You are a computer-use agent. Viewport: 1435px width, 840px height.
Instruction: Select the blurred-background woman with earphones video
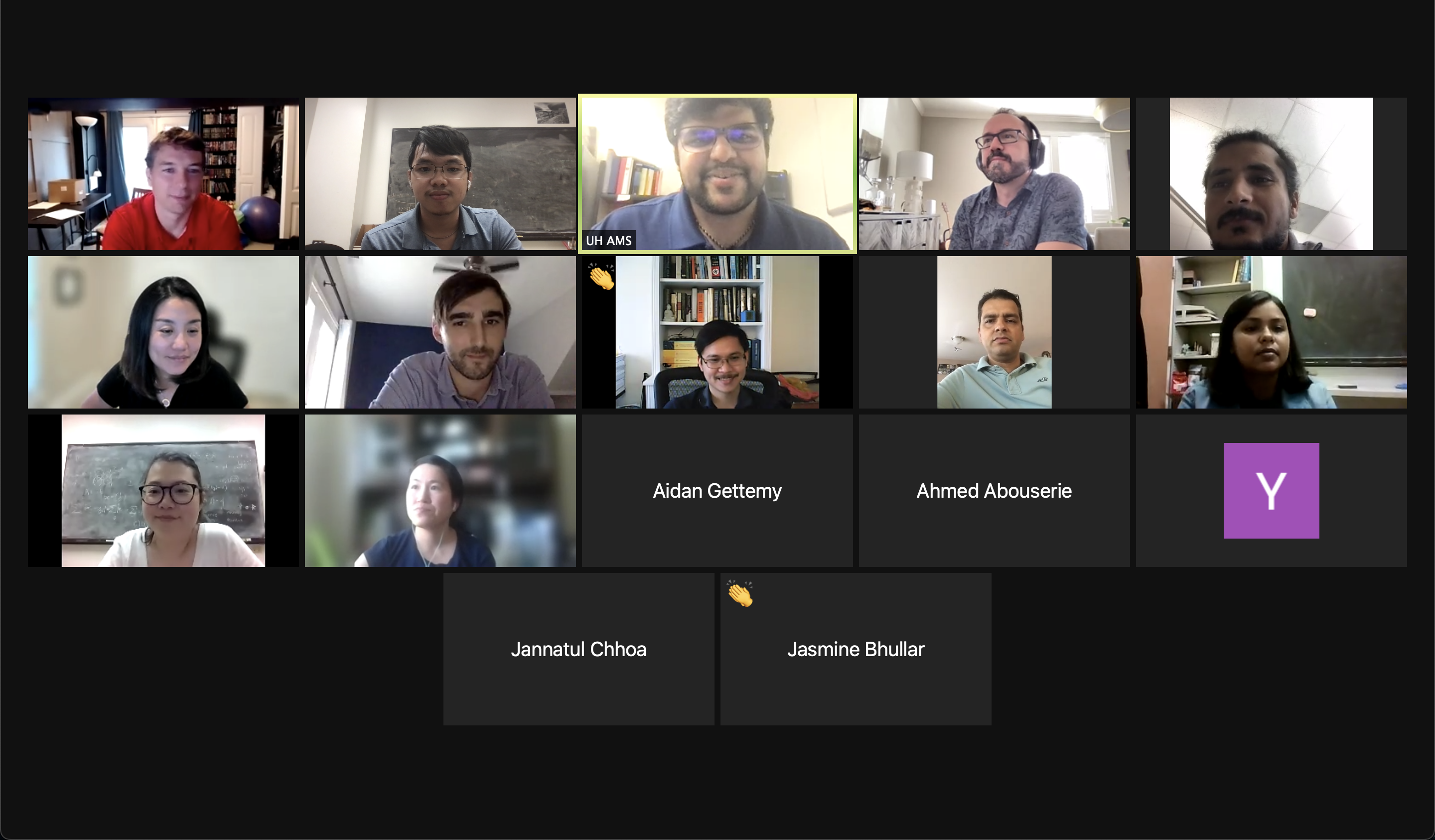[x=440, y=490]
